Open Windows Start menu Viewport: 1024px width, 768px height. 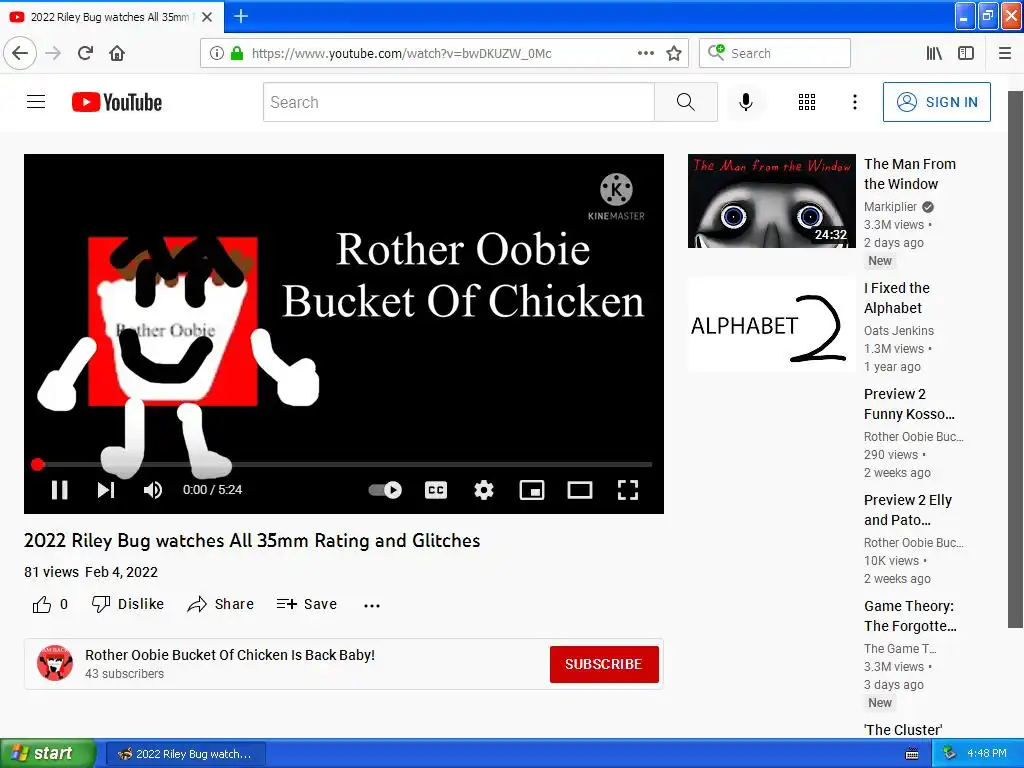48,754
